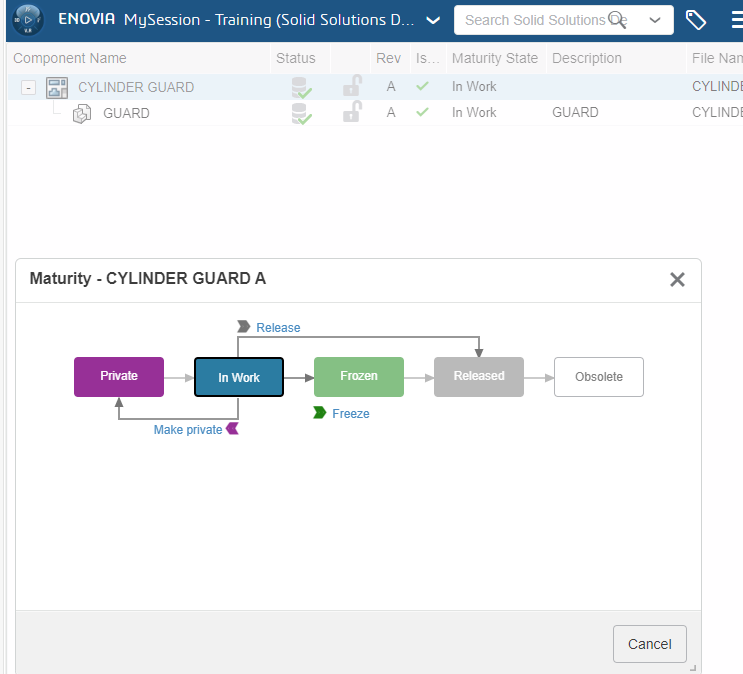Image resolution: width=743 pixels, height=674 pixels.
Task: Collapse the CYLINDER GUARD tree node
Action: [29, 87]
